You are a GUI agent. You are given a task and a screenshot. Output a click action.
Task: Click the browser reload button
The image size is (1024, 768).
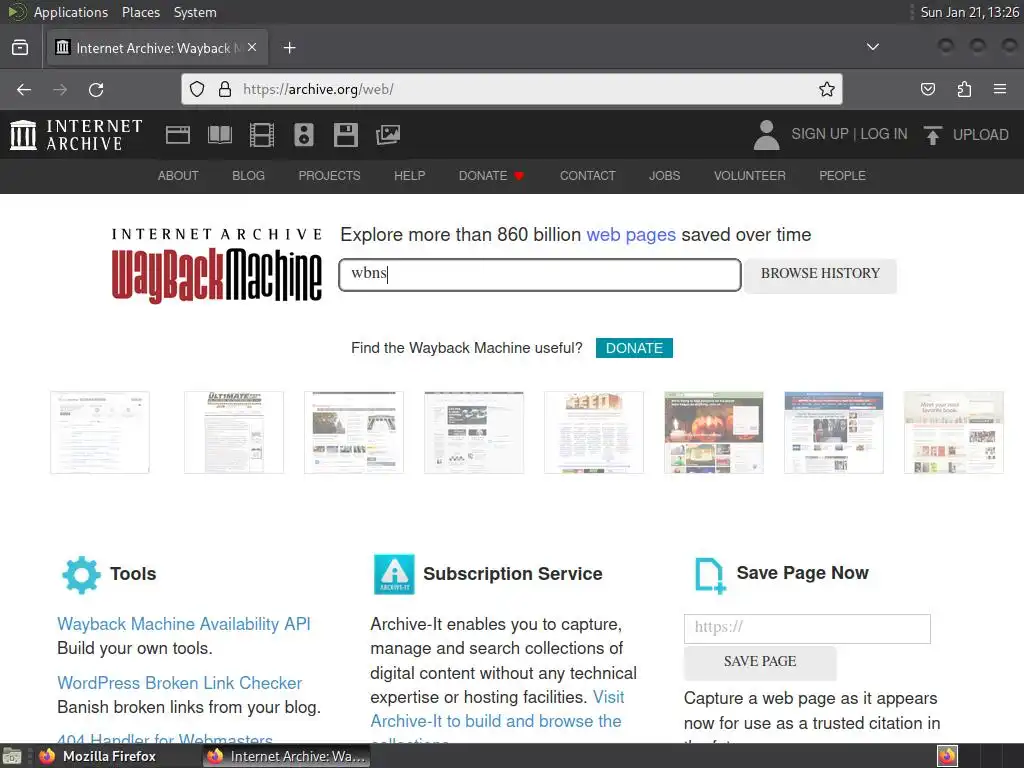tap(96, 89)
